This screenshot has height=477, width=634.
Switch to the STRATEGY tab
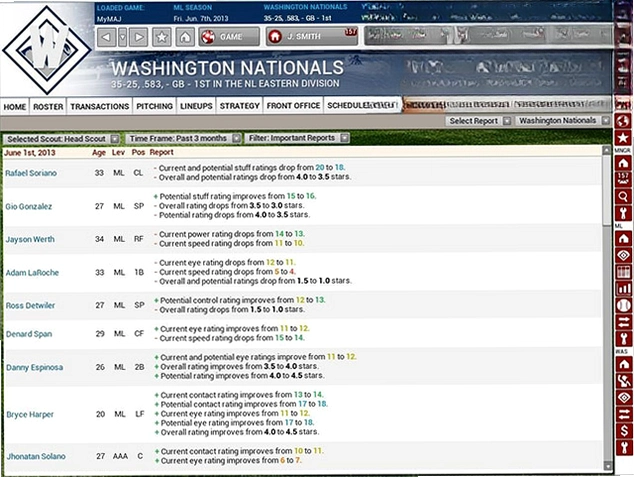[239, 106]
